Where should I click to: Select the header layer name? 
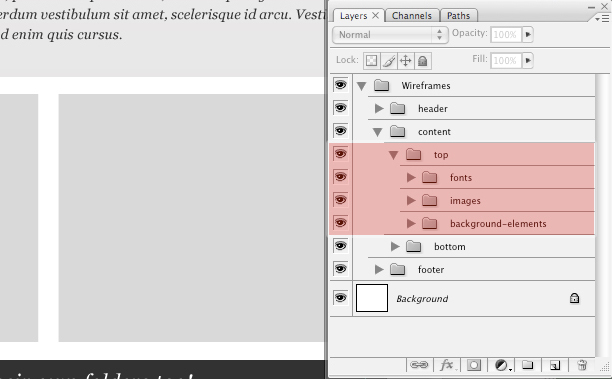(x=432, y=109)
